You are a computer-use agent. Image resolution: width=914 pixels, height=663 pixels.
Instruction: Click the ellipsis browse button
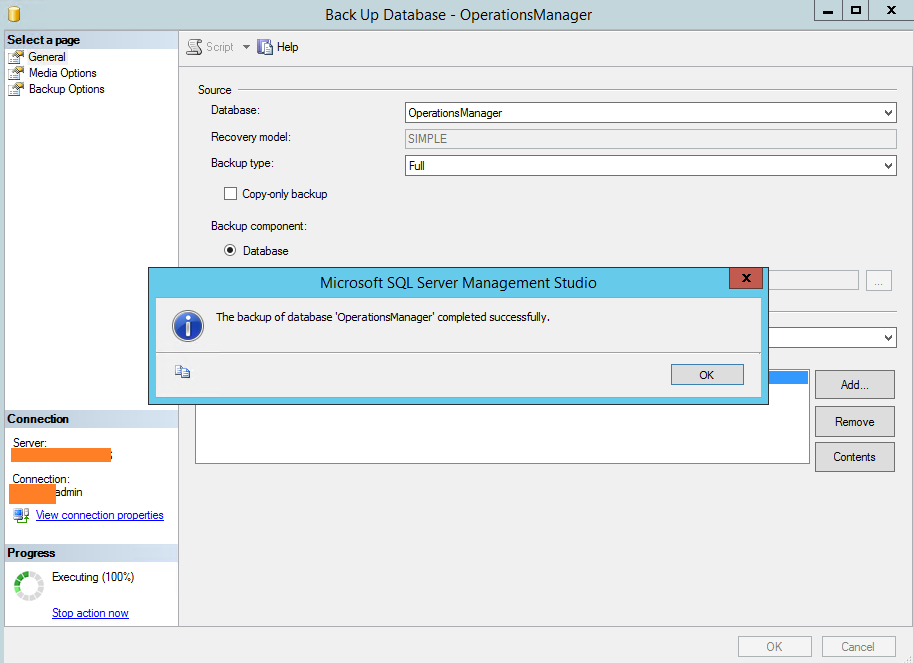[878, 280]
